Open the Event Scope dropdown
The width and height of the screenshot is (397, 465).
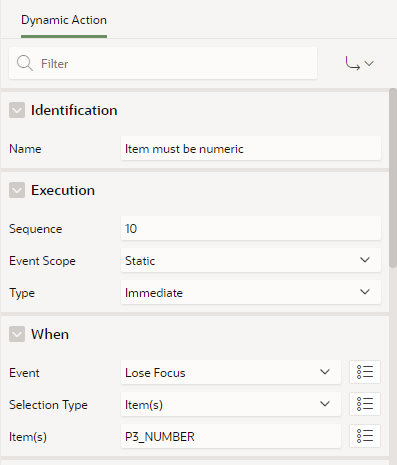pyautogui.click(x=251, y=260)
